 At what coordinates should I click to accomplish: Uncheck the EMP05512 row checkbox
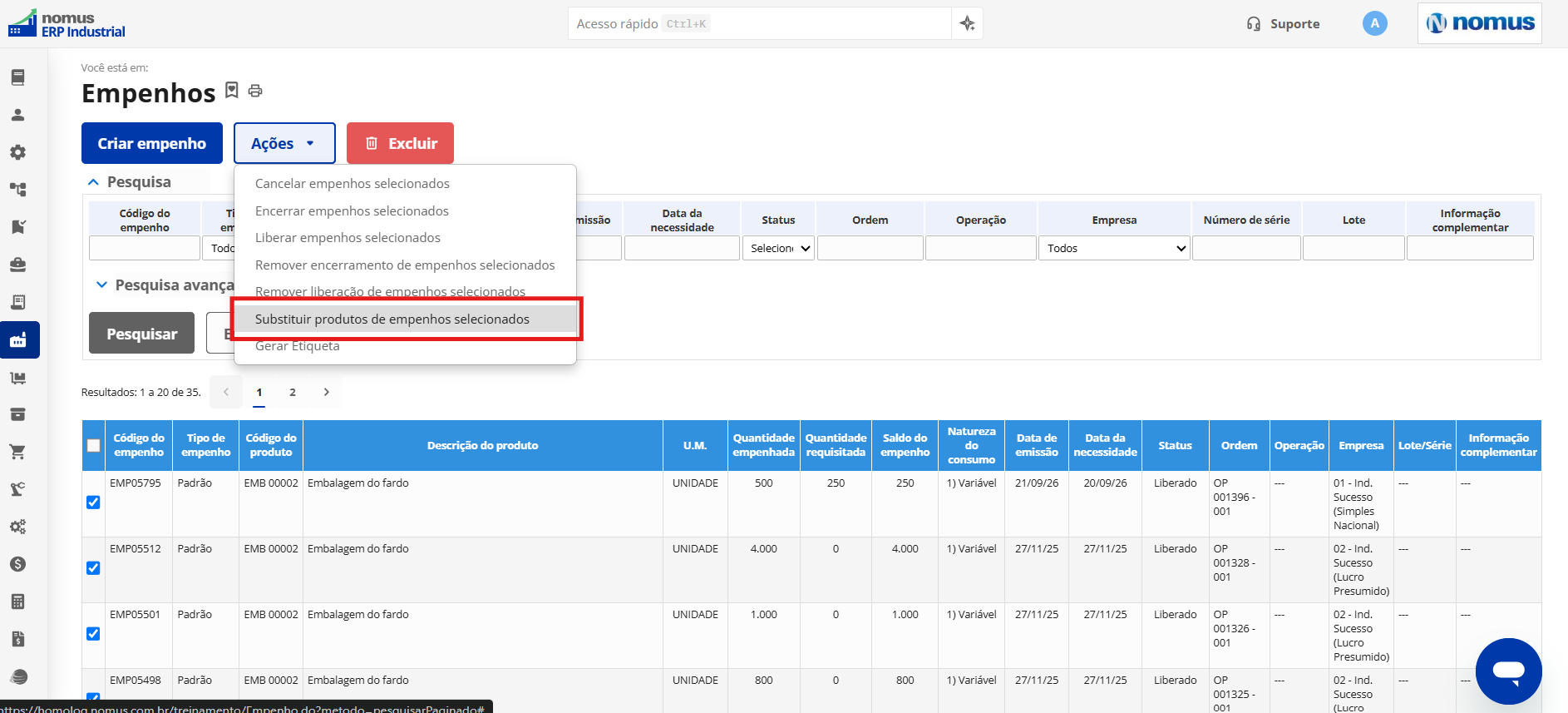click(93, 568)
